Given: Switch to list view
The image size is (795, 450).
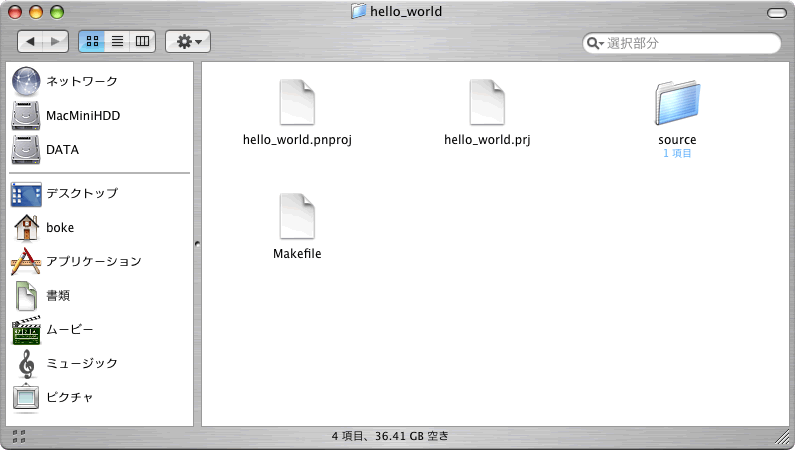Looking at the screenshot, I should tap(117, 42).
